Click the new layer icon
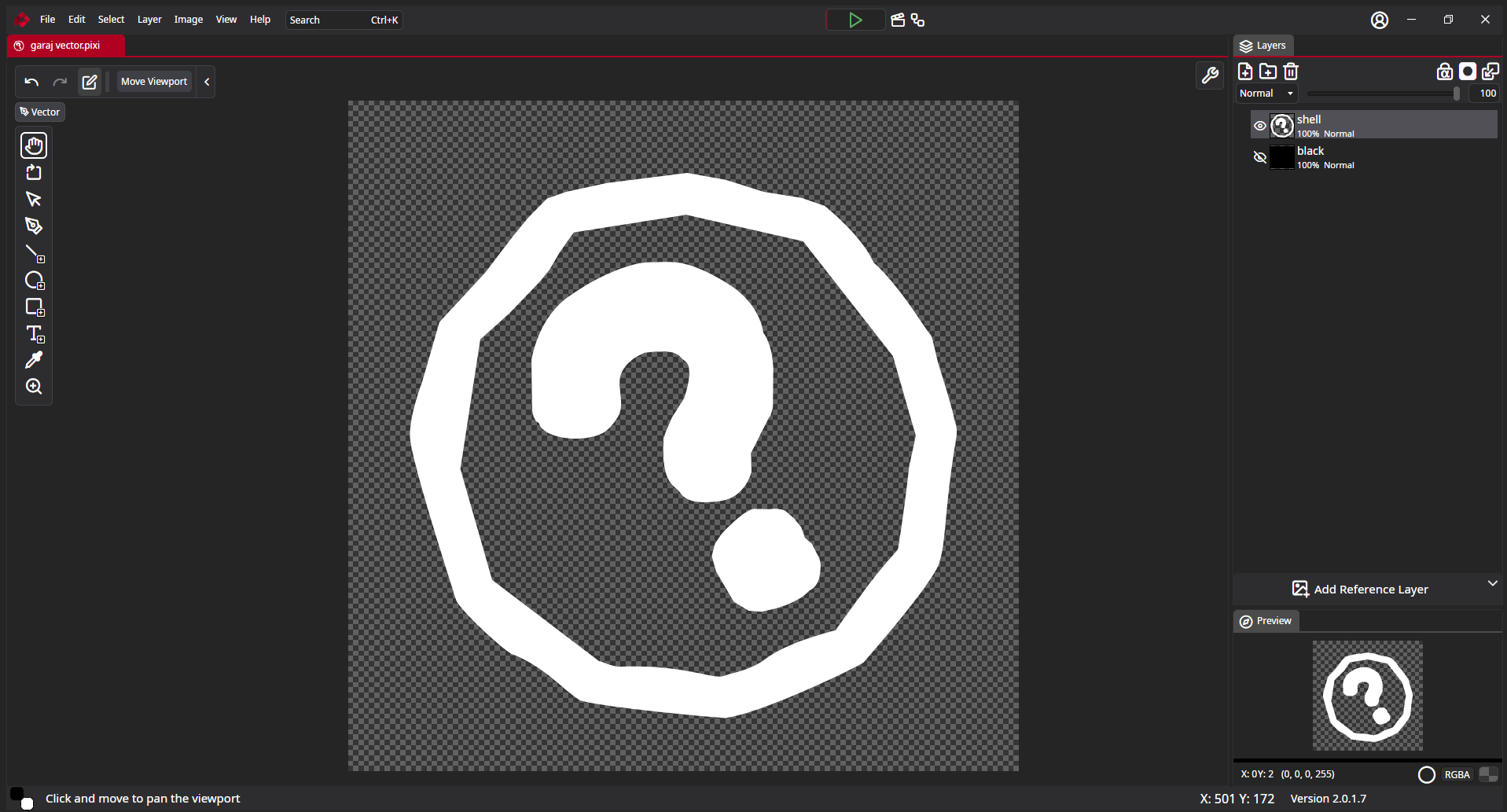 click(x=1245, y=72)
